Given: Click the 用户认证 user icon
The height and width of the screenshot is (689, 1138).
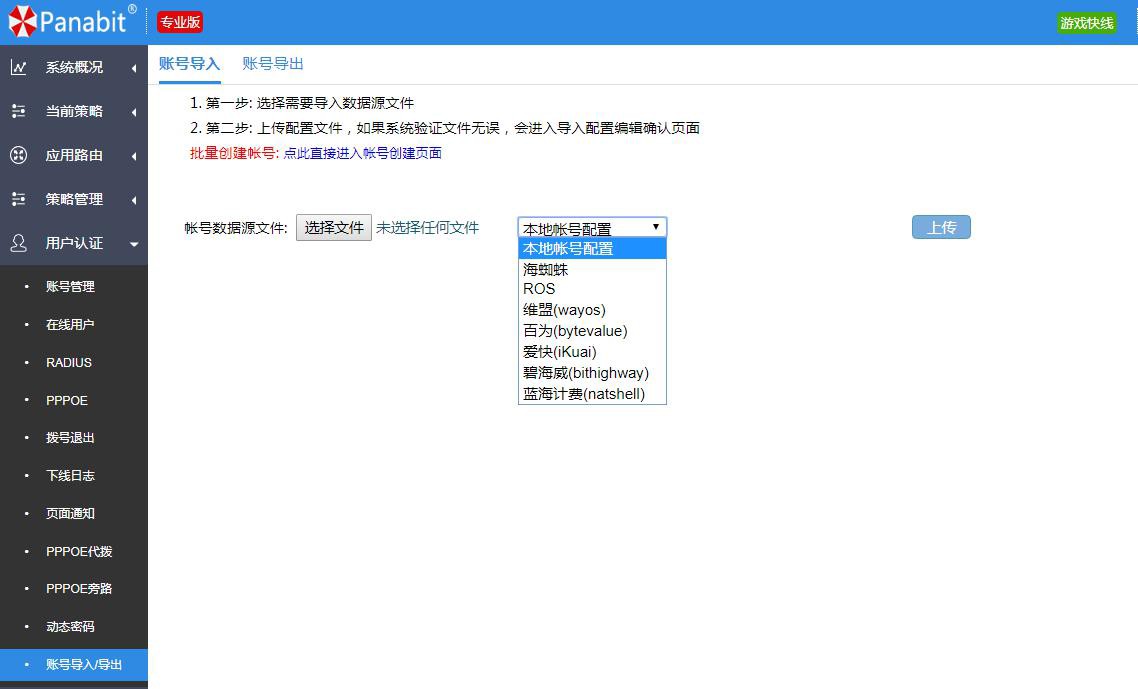Looking at the screenshot, I should click(19, 243).
